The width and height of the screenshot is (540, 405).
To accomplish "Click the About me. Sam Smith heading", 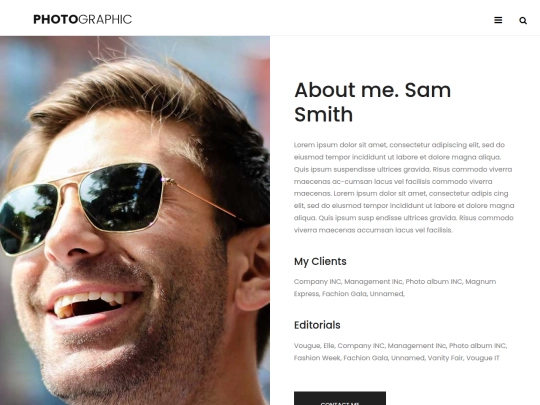I will pyautogui.click(x=372, y=102).
